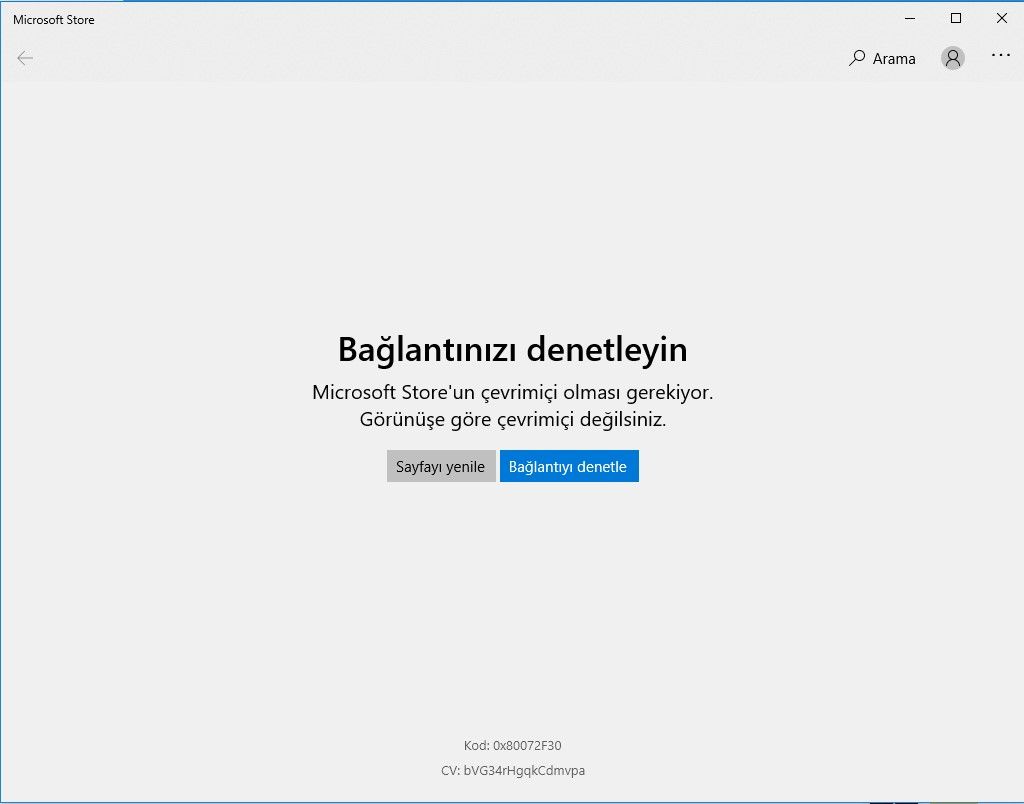Click the "Görünüşe göre çevrimiçi değilsiniz" line

513,419
